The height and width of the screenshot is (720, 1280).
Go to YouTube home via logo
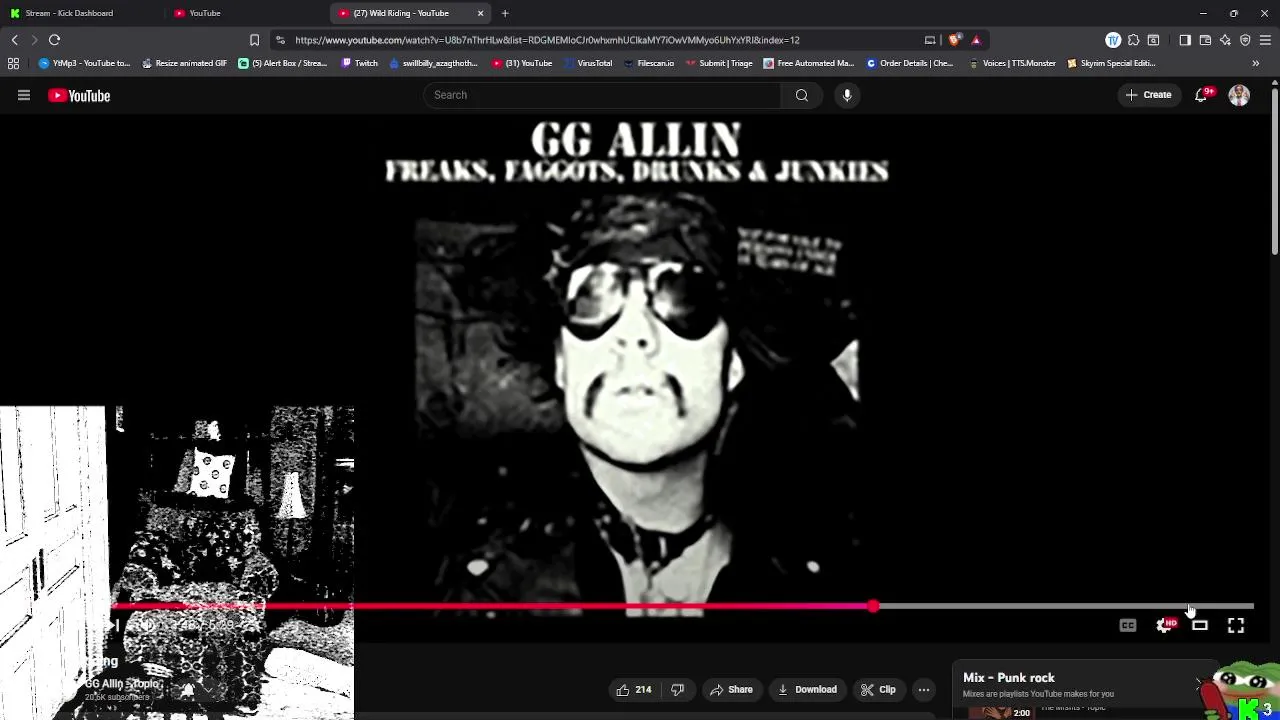[79, 95]
